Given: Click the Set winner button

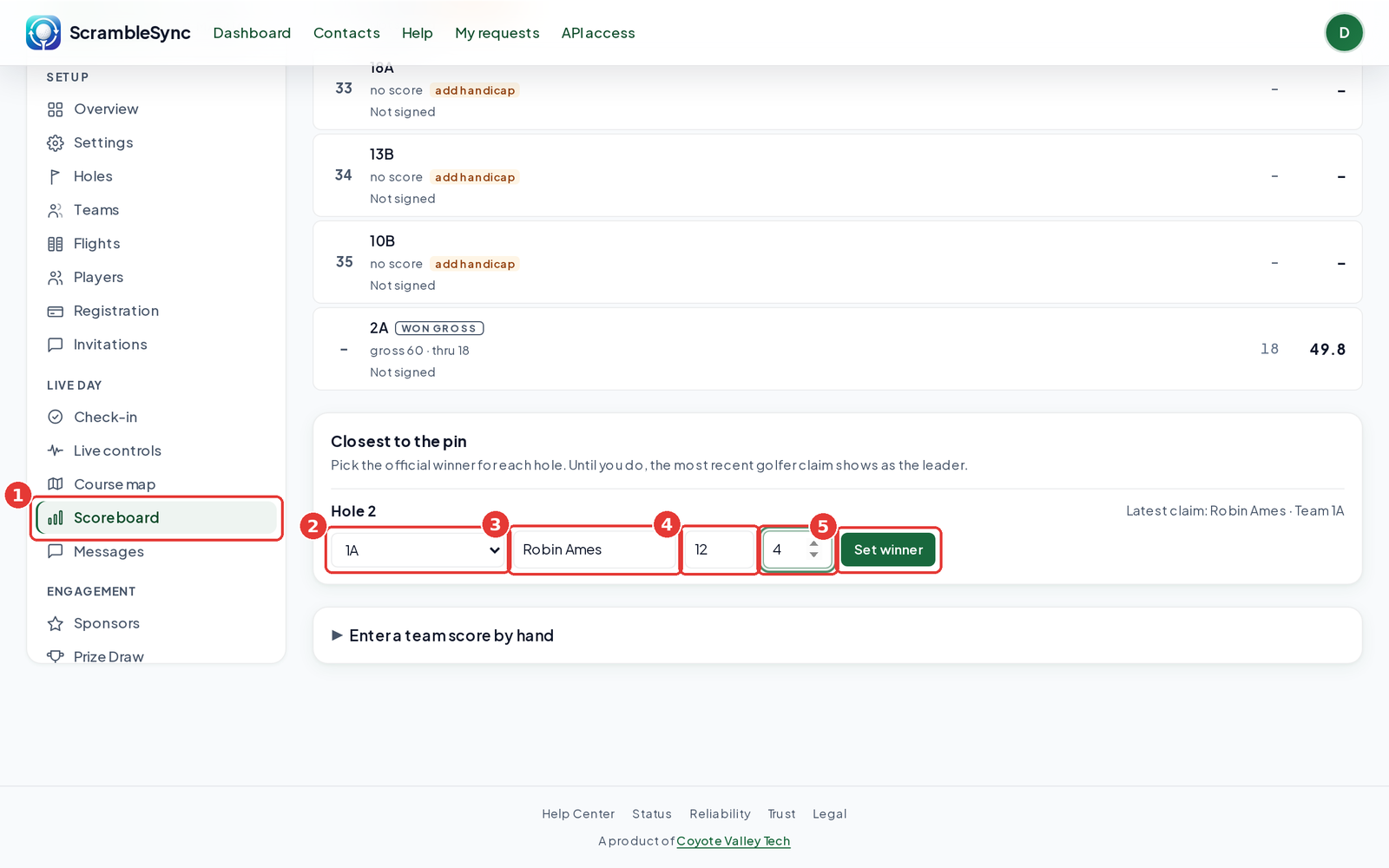Looking at the screenshot, I should [888, 550].
